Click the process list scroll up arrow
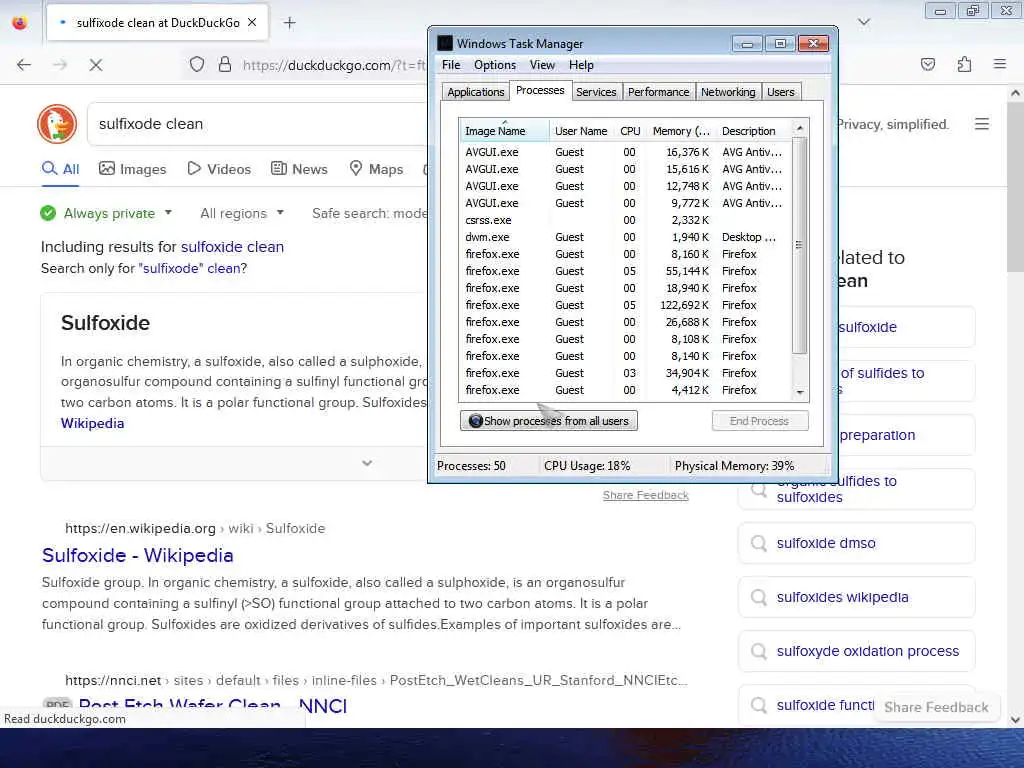This screenshot has width=1024, height=768. click(x=800, y=128)
